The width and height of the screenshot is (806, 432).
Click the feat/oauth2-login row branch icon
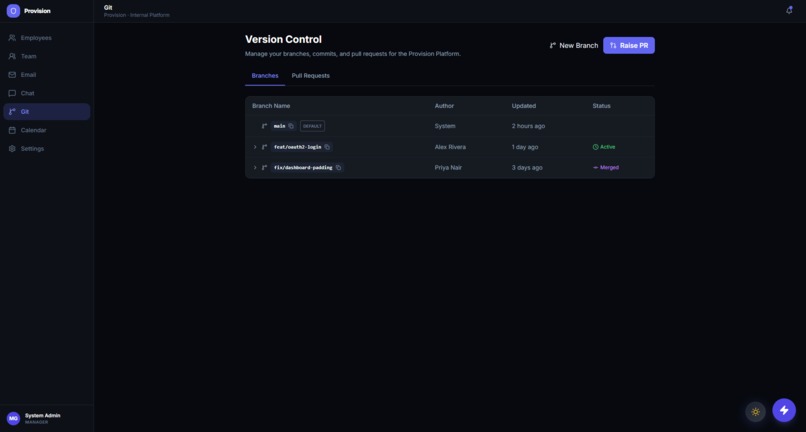pyautogui.click(x=264, y=147)
